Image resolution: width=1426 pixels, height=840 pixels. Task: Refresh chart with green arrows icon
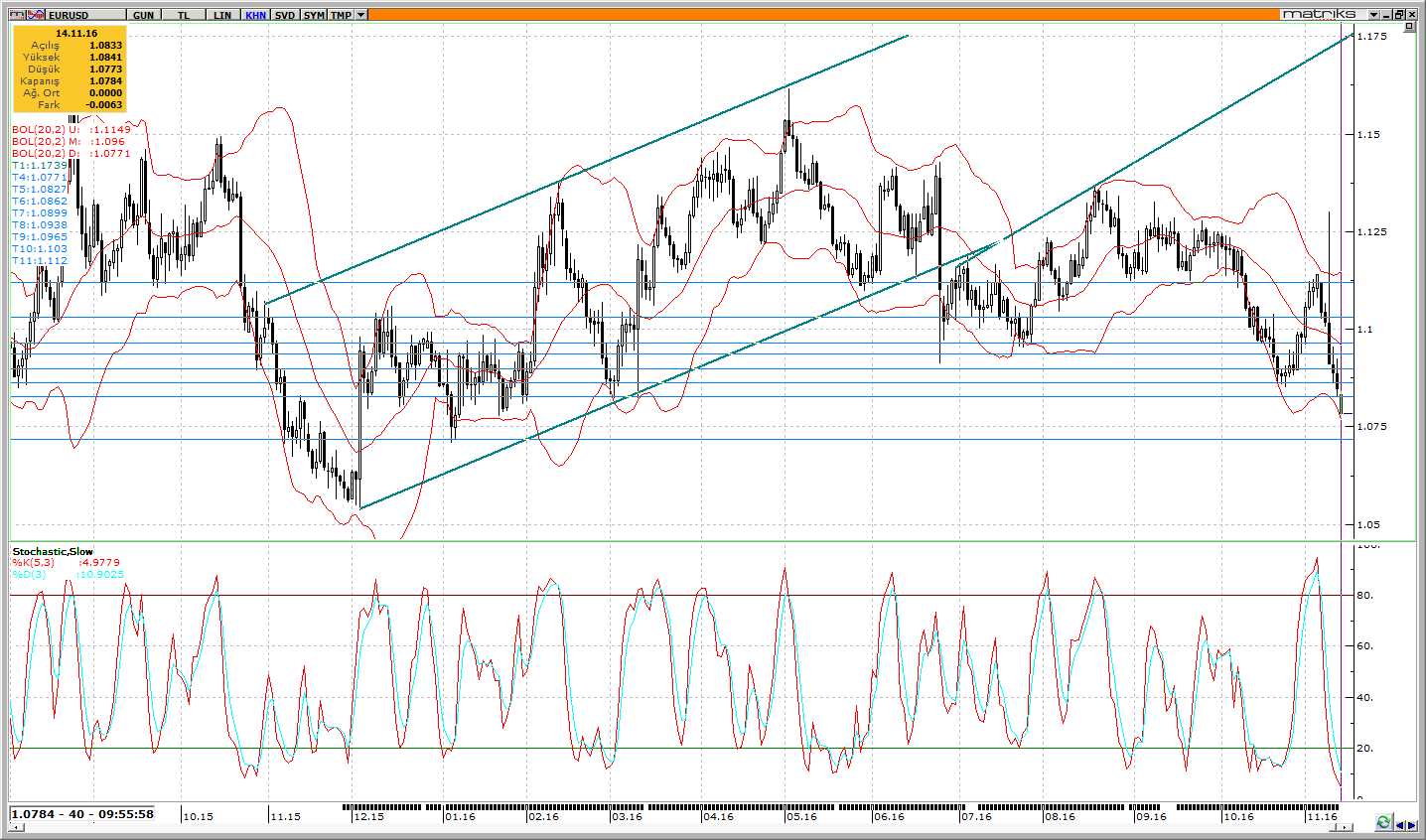(x=1383, y=822)
